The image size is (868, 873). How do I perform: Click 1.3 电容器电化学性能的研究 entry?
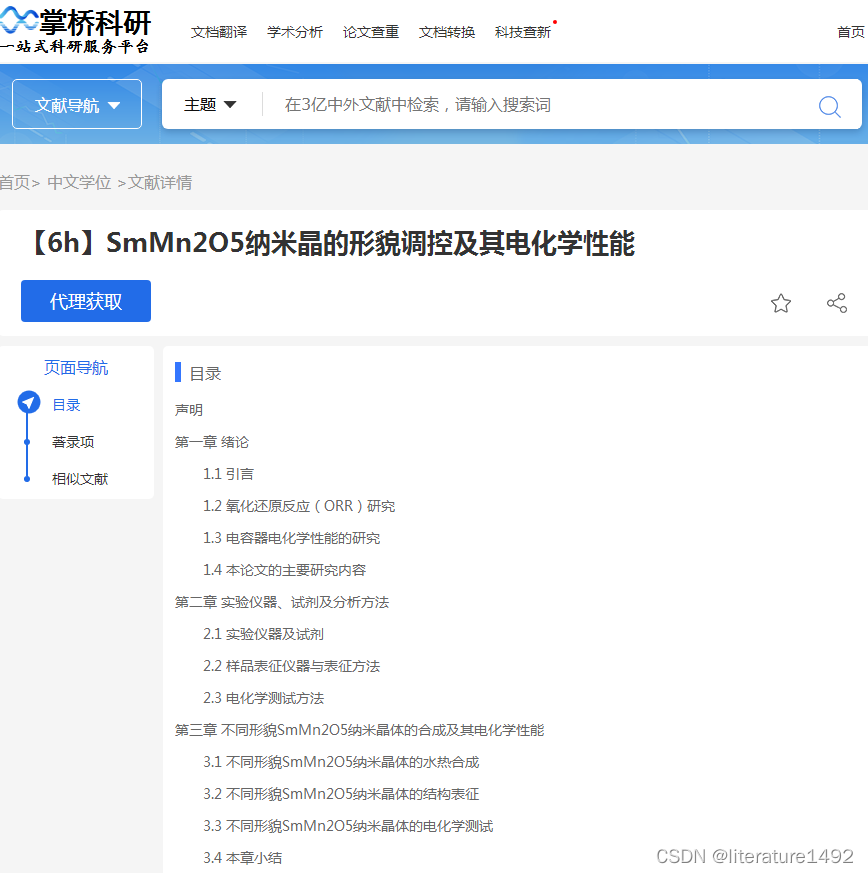291,538
